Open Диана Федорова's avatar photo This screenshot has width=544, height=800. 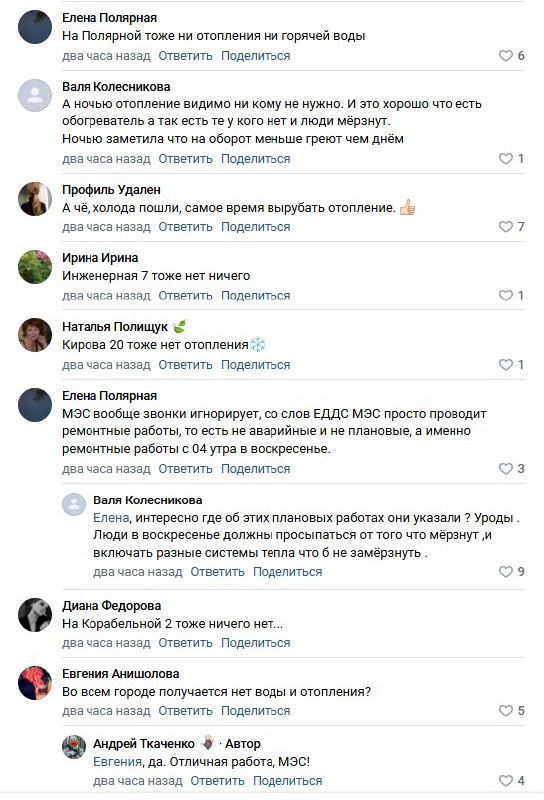pos(35,615)
